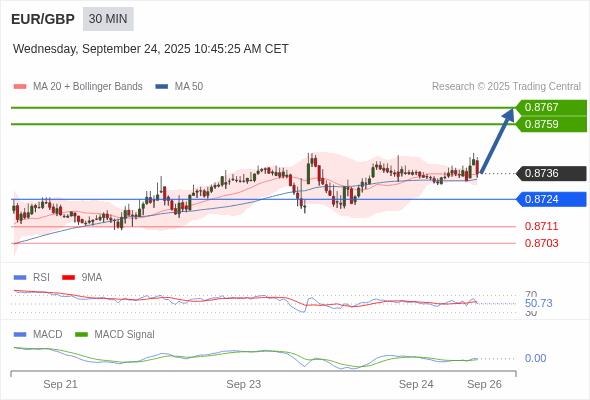This screenshot has height=400, width=590.
Task: Click the red 9MA legend swatch
Action: (x=68, y=278)
